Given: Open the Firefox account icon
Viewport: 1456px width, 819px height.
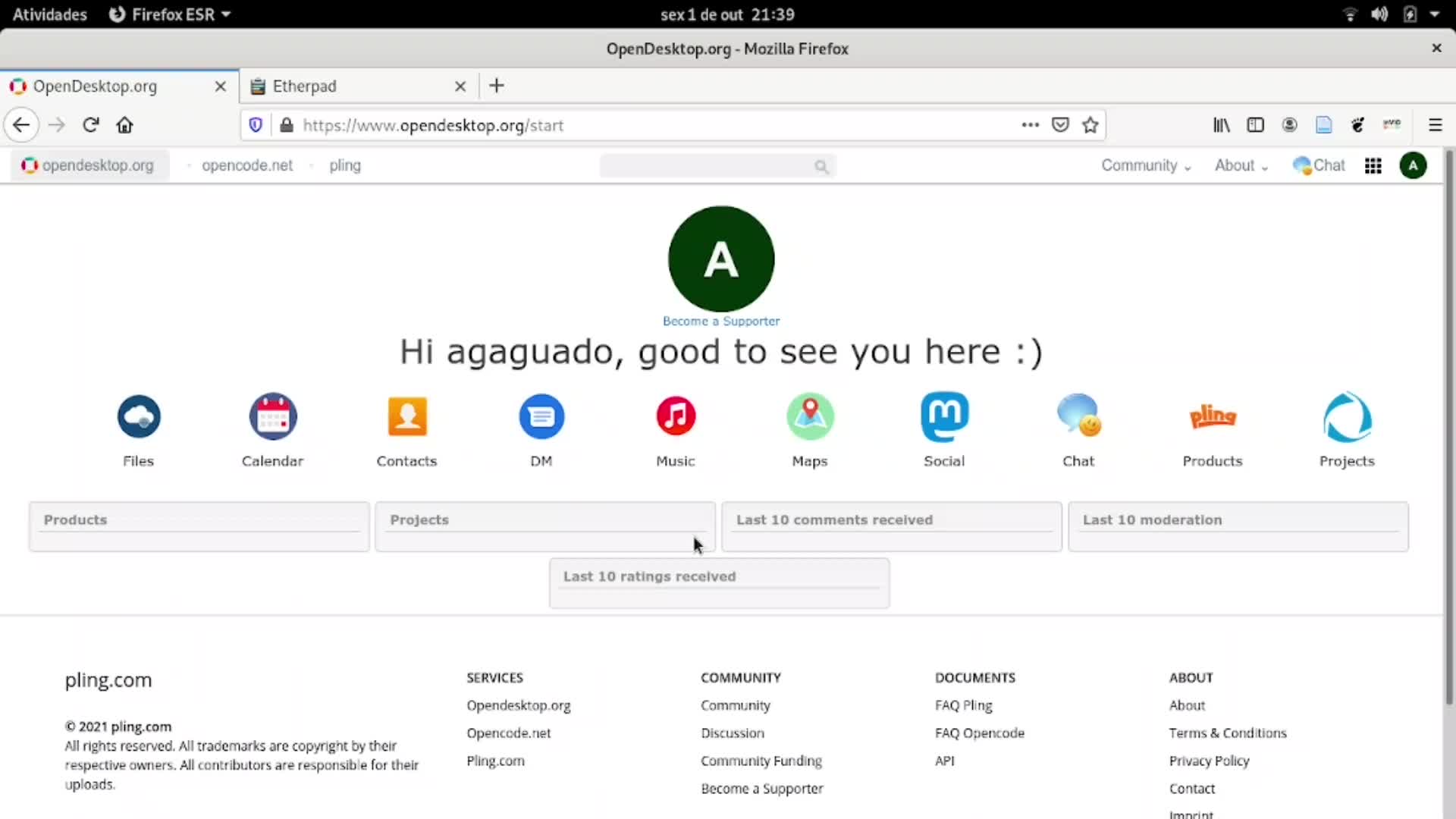Looking at the screenshot, I should [x=1289, y=125].
